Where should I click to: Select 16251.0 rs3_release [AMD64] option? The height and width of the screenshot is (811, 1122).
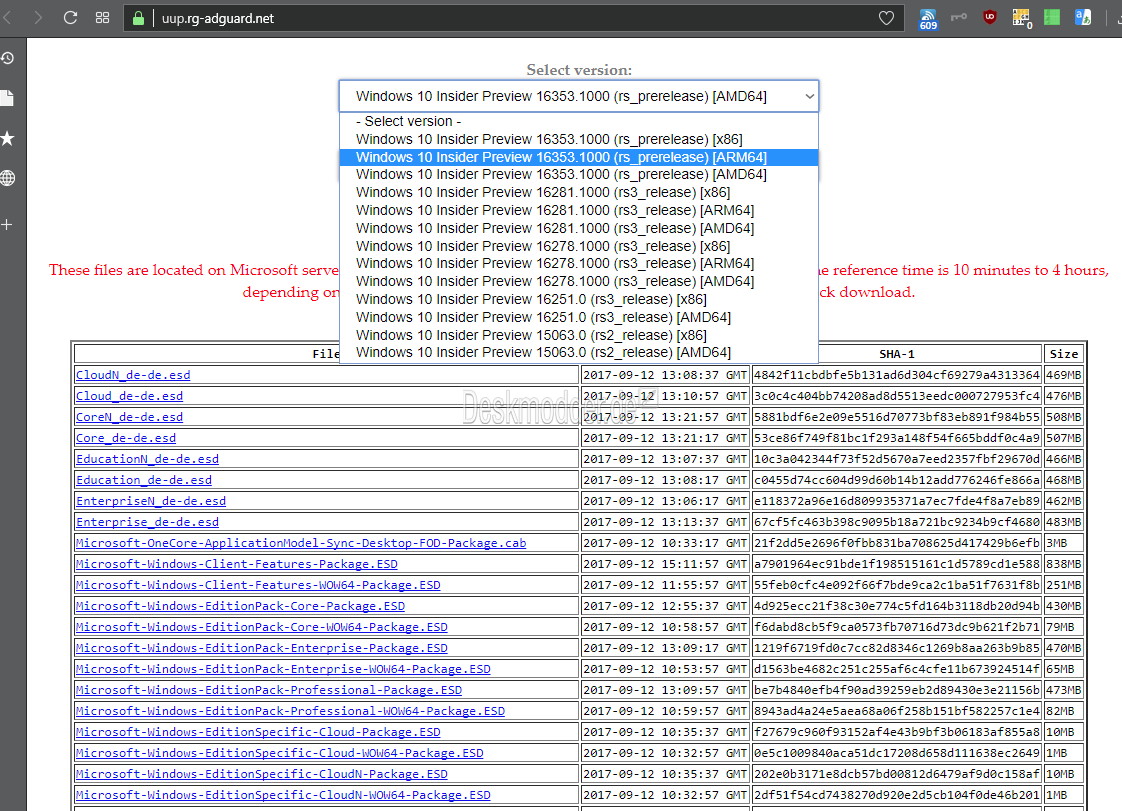[x=579, y=316]
